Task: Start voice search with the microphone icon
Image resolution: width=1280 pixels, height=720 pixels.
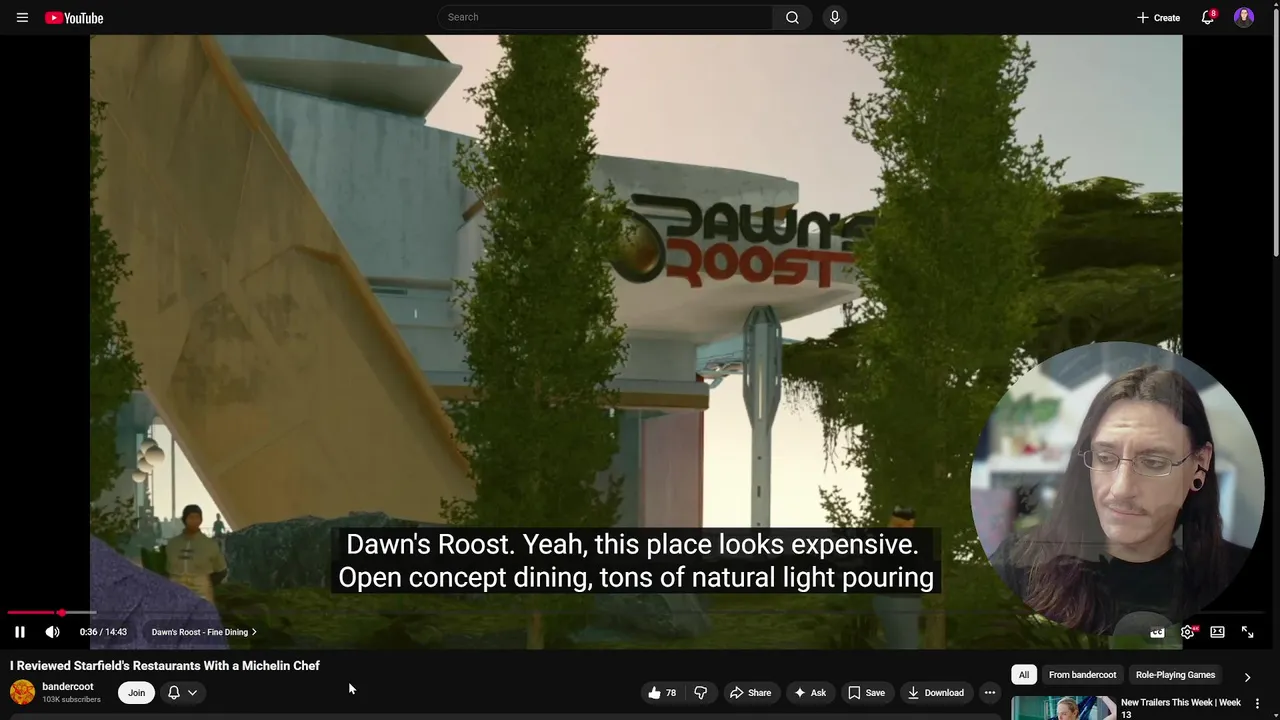Action: pos(834,17)
